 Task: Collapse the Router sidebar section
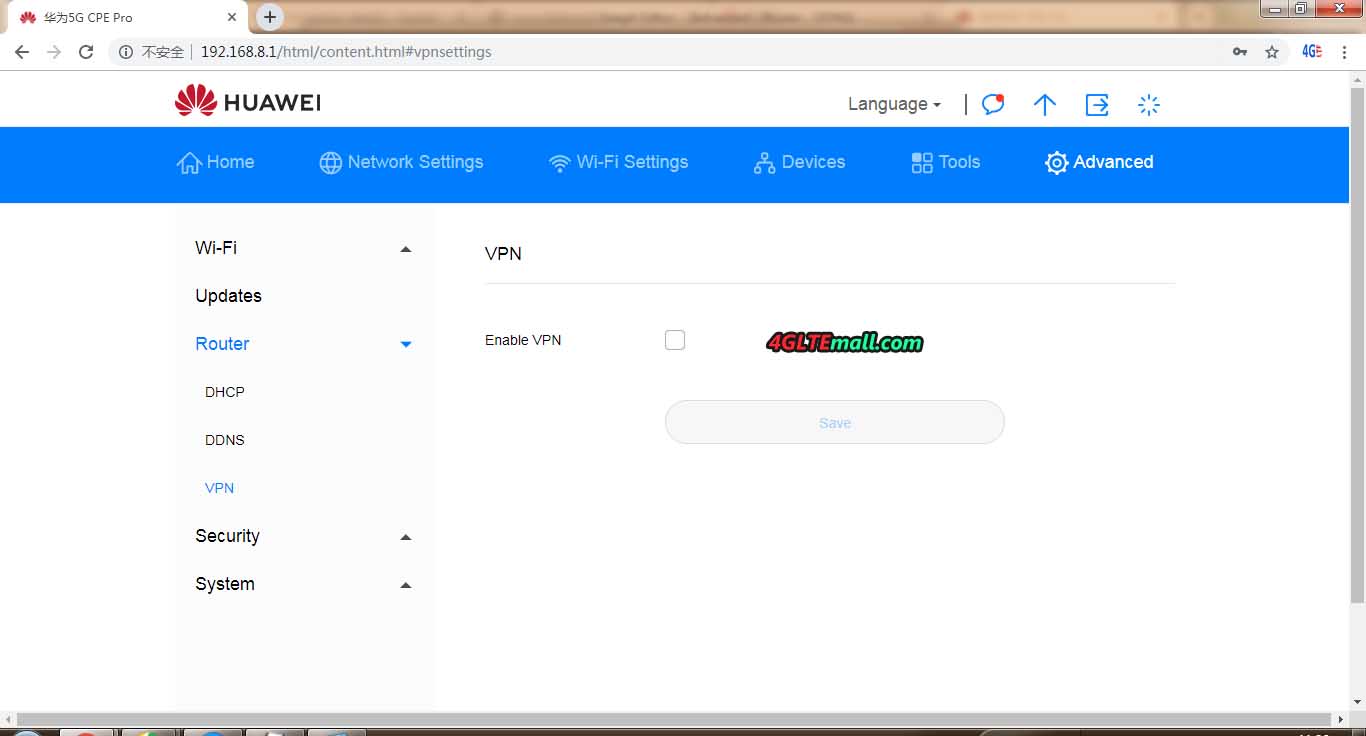[405, 344]
